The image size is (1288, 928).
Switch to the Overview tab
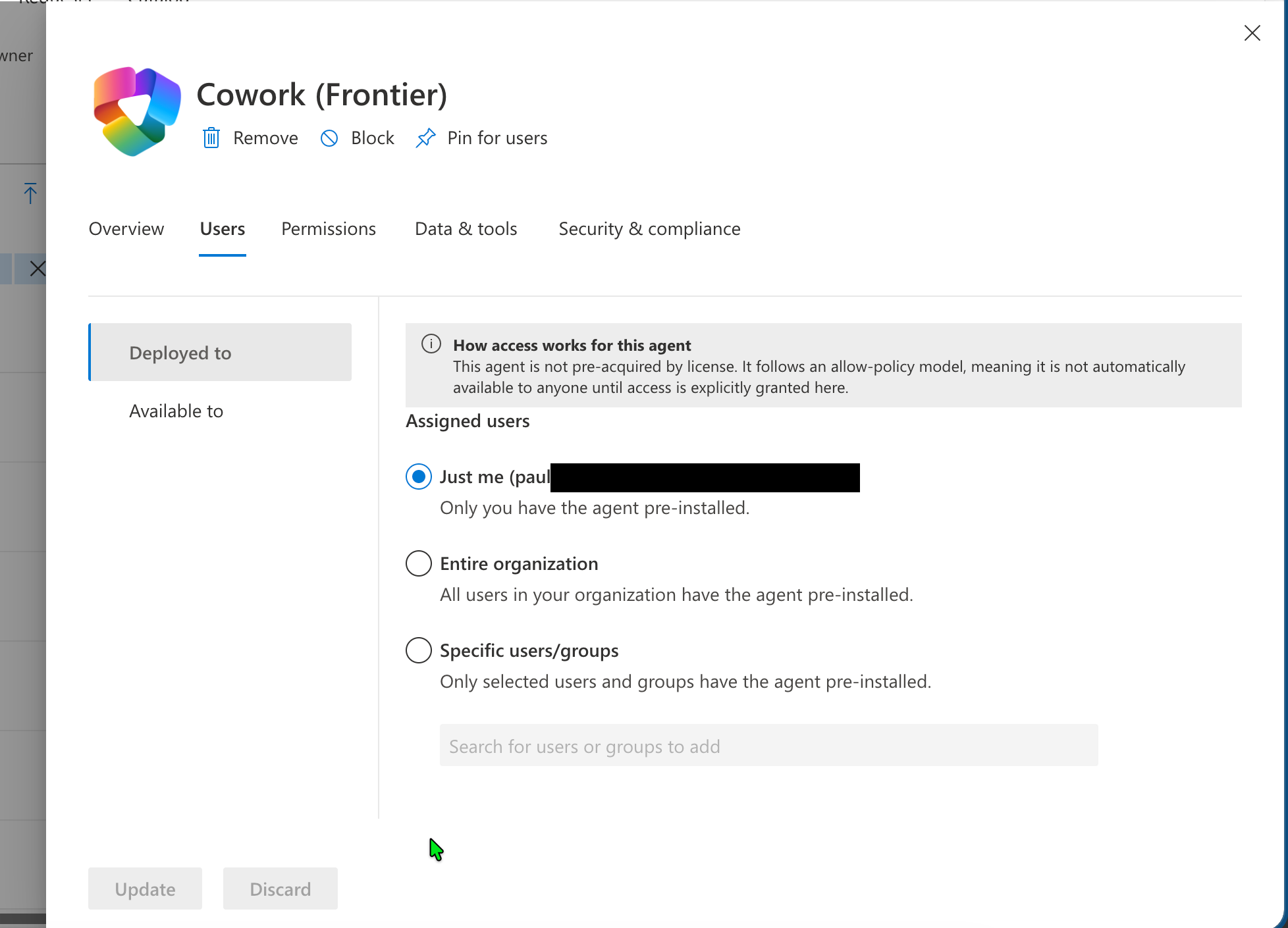click(126, 228)
